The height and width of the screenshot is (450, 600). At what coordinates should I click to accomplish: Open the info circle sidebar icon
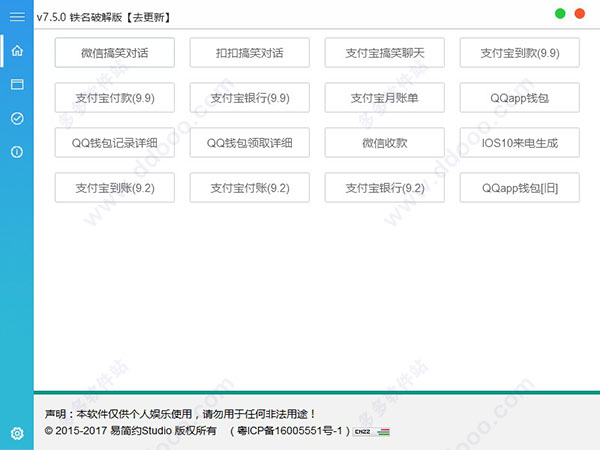(17, 152)
